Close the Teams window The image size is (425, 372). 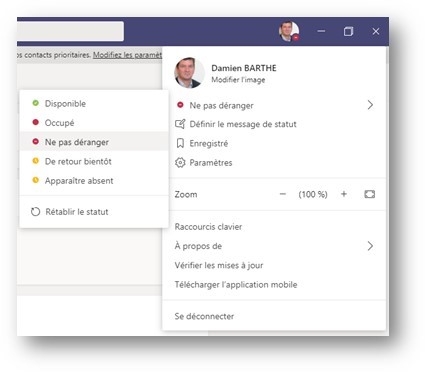click(376, 31)
